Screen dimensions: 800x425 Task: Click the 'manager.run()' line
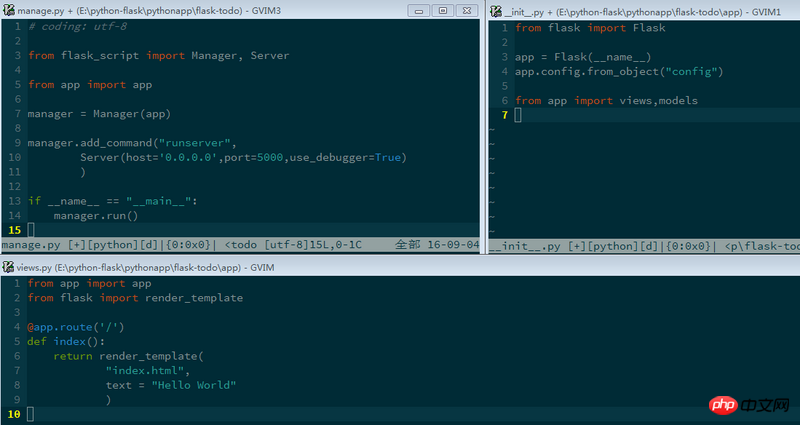[96, 216]
